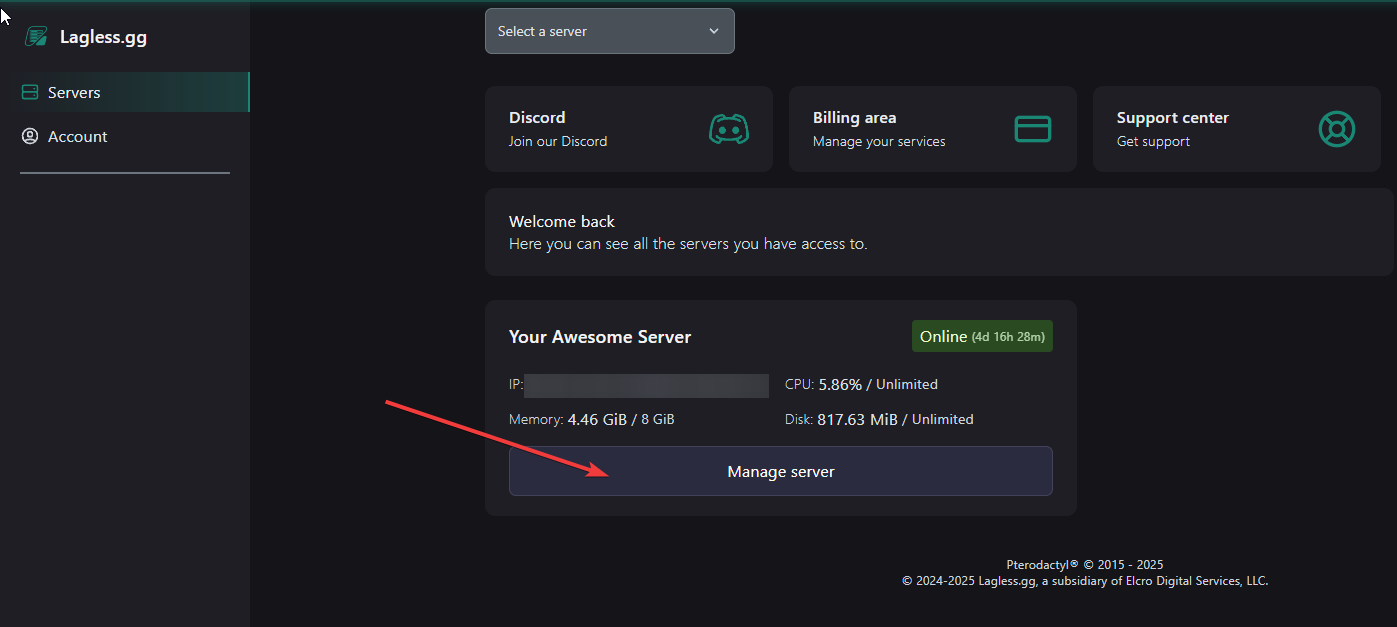Image resolution: width=1397 pixels, height=627 pixels.
Task: Click the Servers icon in the sidebar
Action: click(x=30, y=92)
